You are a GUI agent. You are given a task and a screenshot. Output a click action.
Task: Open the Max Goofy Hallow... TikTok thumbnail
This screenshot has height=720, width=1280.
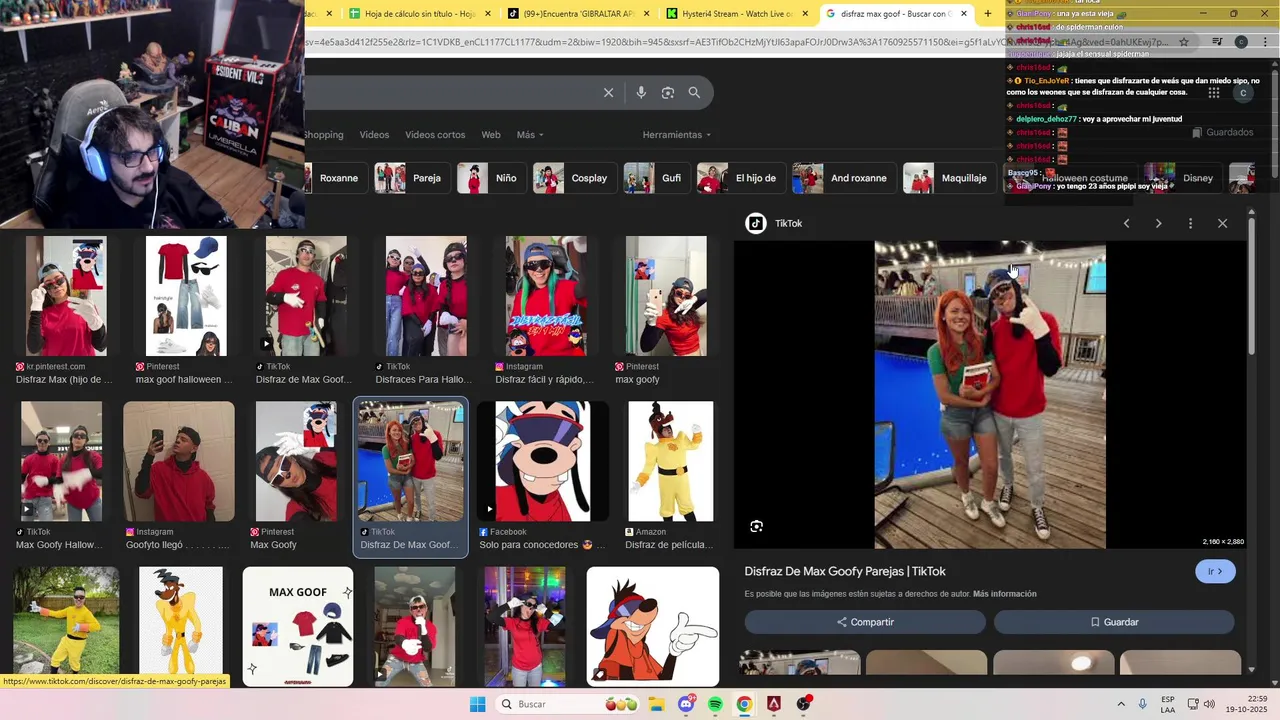point(62,461)
